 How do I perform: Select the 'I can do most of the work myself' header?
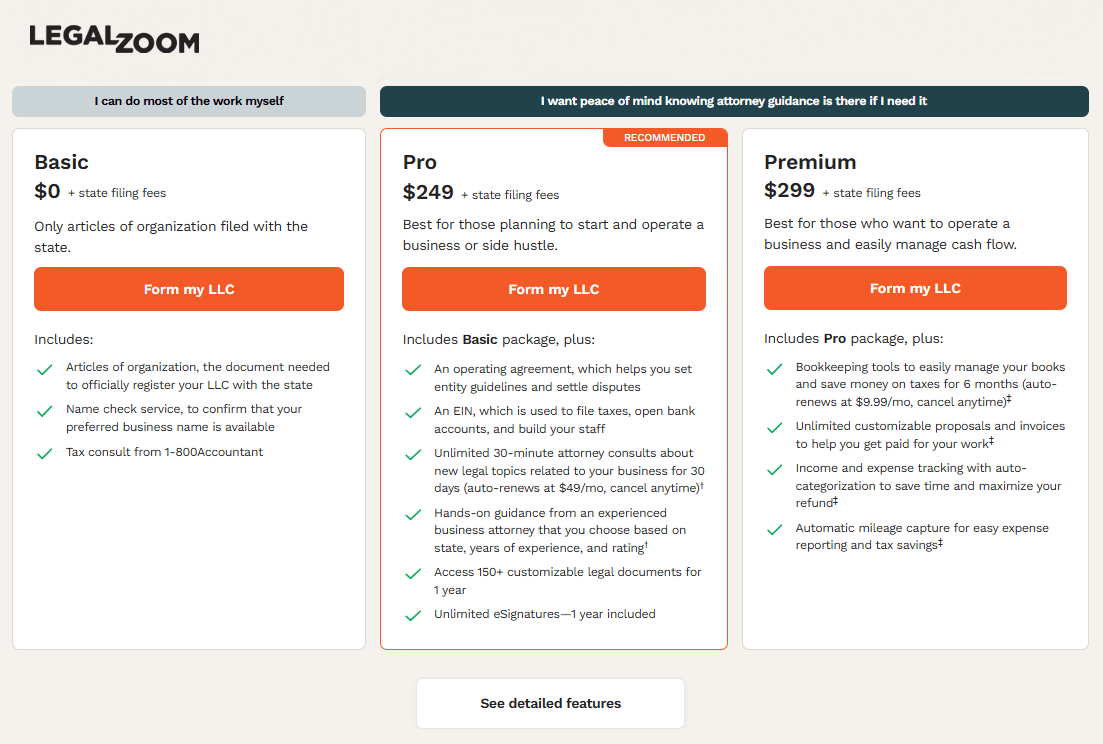189,101
